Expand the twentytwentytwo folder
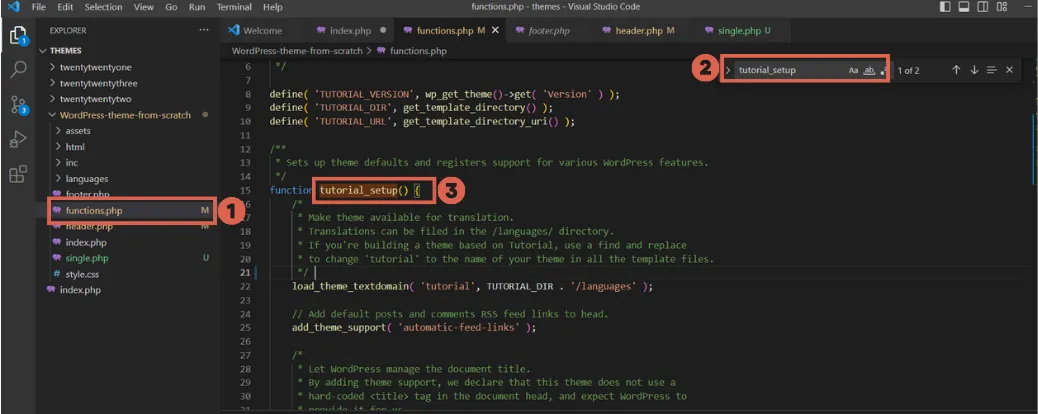Image resolution: width=1038 pixels, height=414 pixels. [x=54, y=99]
